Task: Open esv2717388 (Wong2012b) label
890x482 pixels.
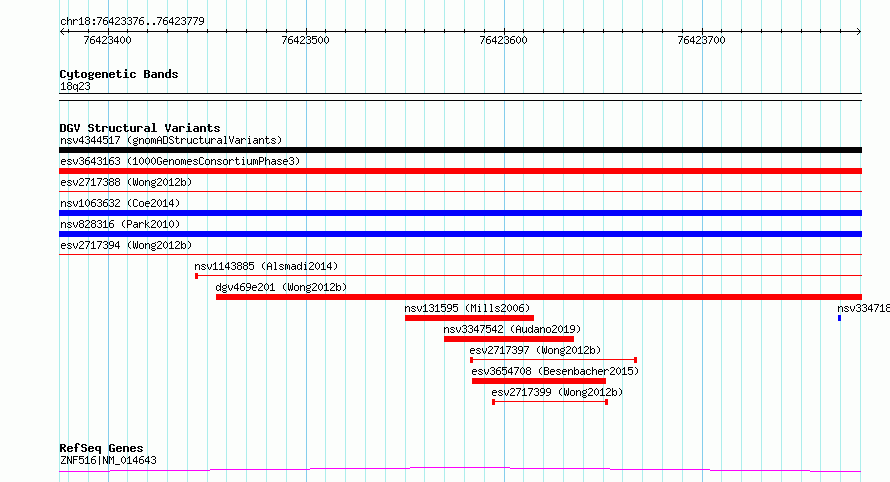Action: pyautogui.click(x=126, y=182)
